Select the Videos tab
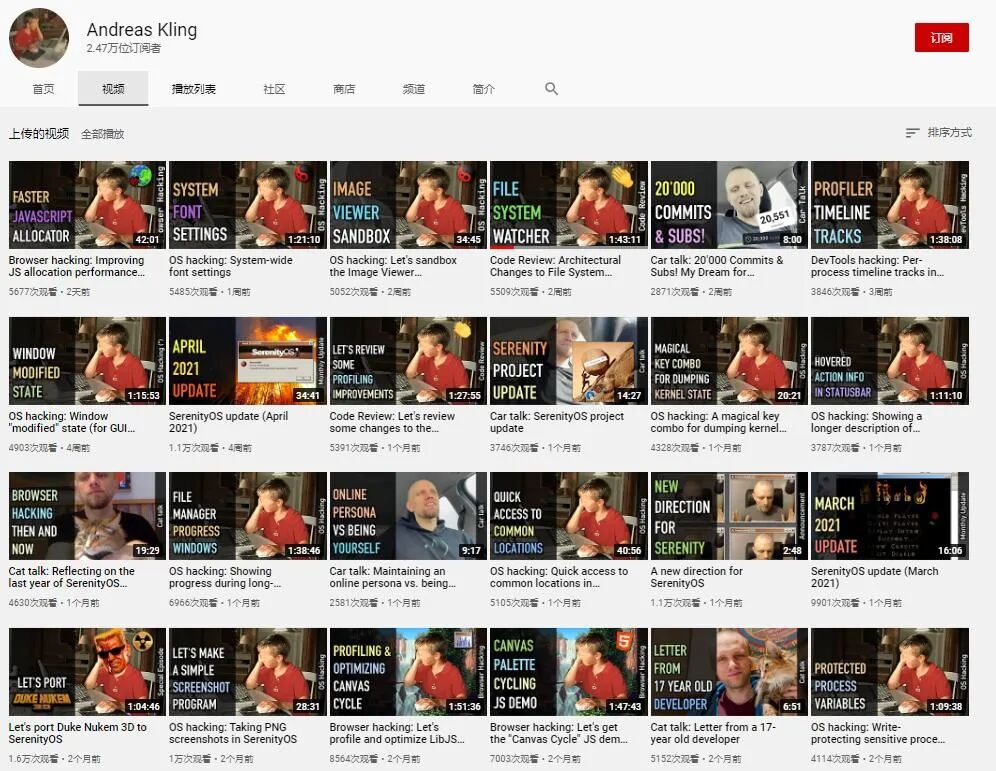The height and width of the screenshot is (771, 996). pos(113,89)
